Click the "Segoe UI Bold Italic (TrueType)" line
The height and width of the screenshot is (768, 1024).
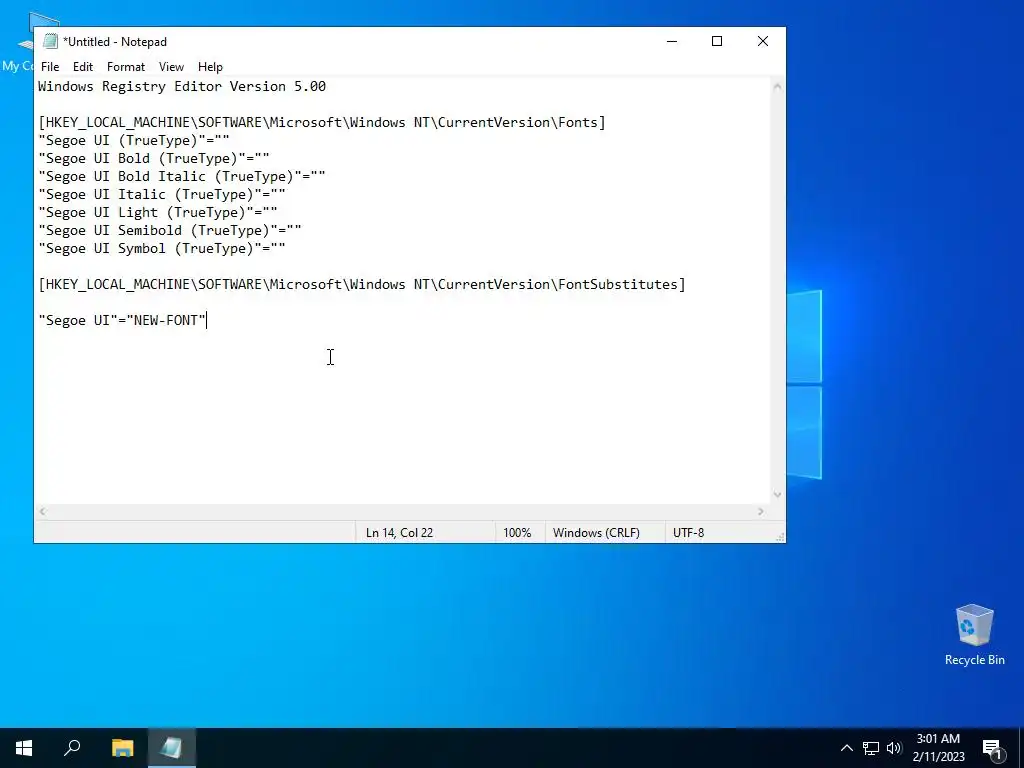pos(182,176)
